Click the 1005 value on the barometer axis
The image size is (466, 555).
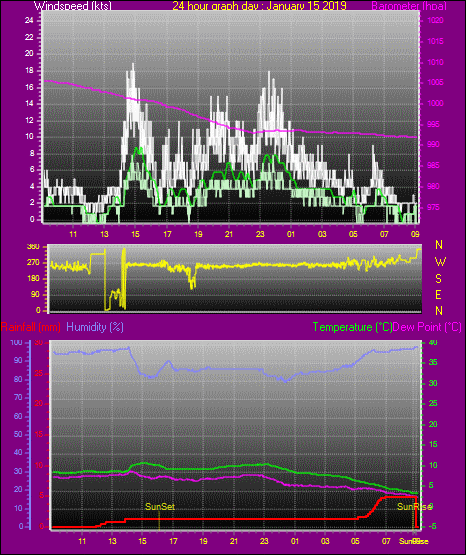pos(436,82)
